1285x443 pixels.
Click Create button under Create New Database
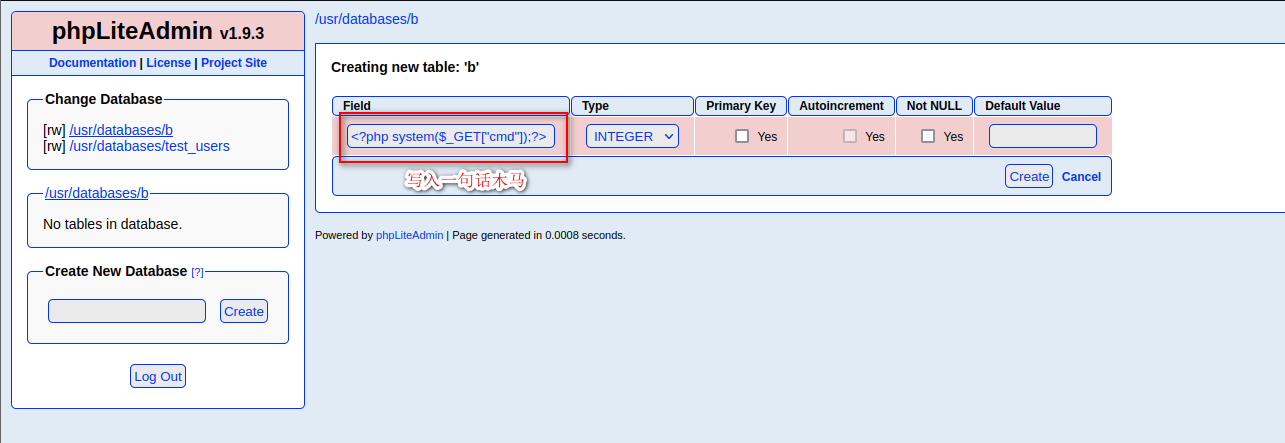244,311
